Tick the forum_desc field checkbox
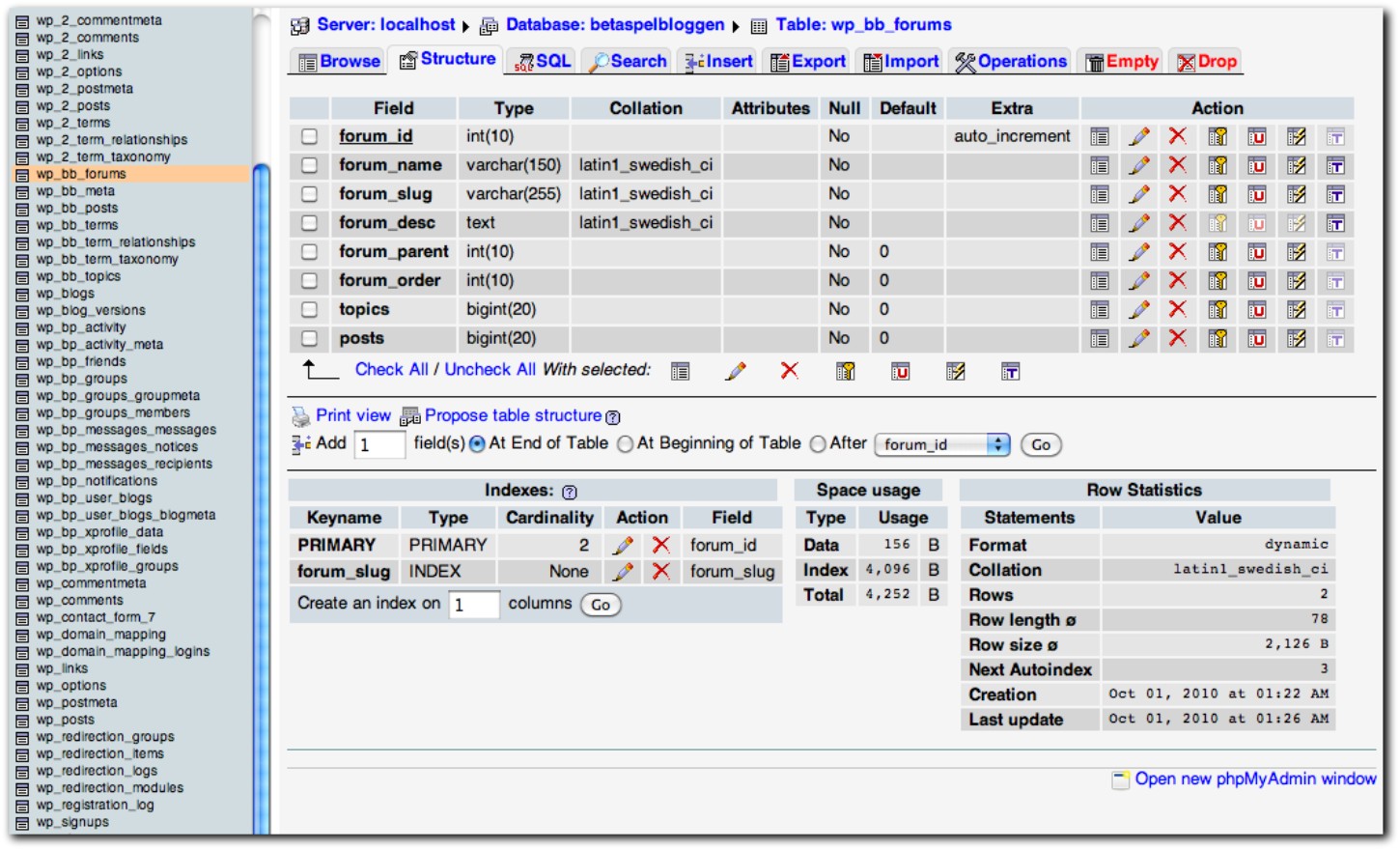Screen dimensions: 1400x850 (x=309, y=223)
